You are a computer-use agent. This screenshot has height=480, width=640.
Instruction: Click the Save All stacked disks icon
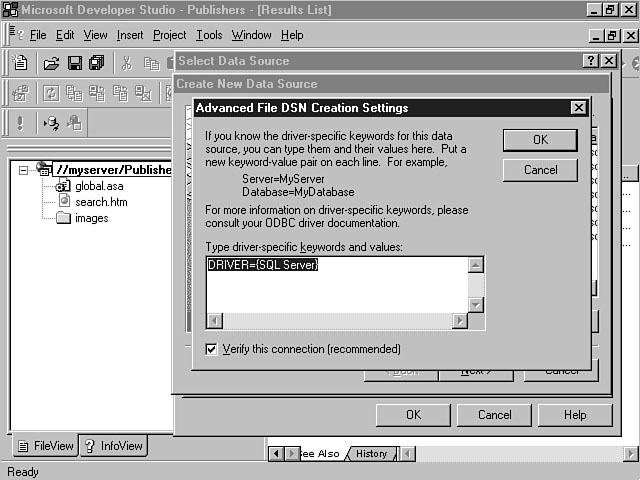click(96, 63)
